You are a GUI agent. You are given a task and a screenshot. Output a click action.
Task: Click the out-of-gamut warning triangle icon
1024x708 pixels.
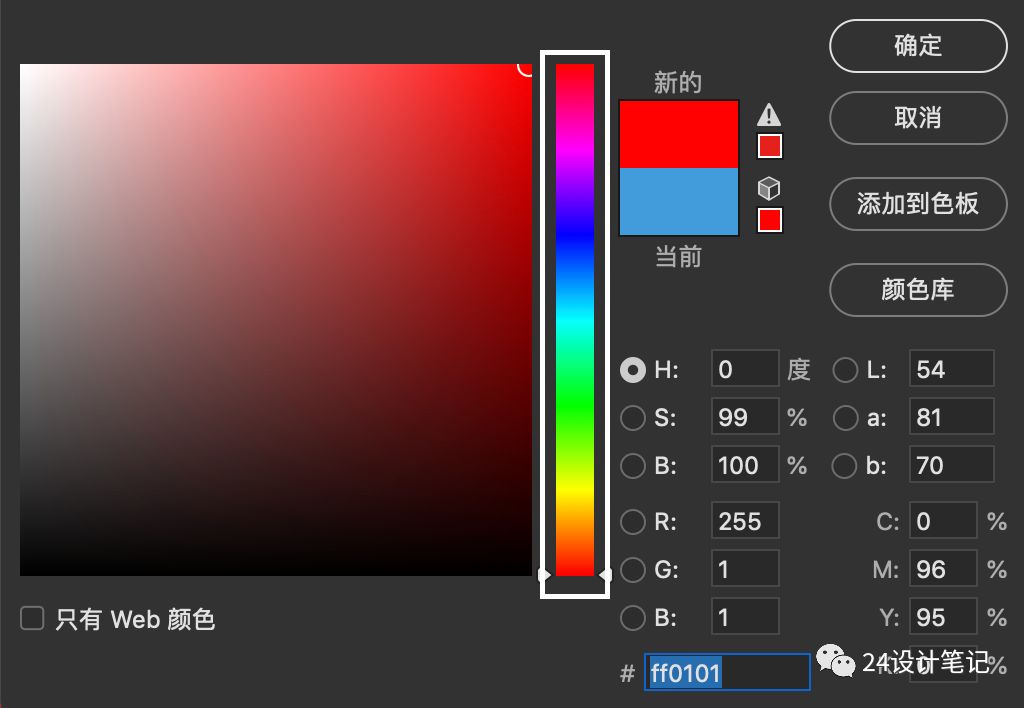click(768, 114)
